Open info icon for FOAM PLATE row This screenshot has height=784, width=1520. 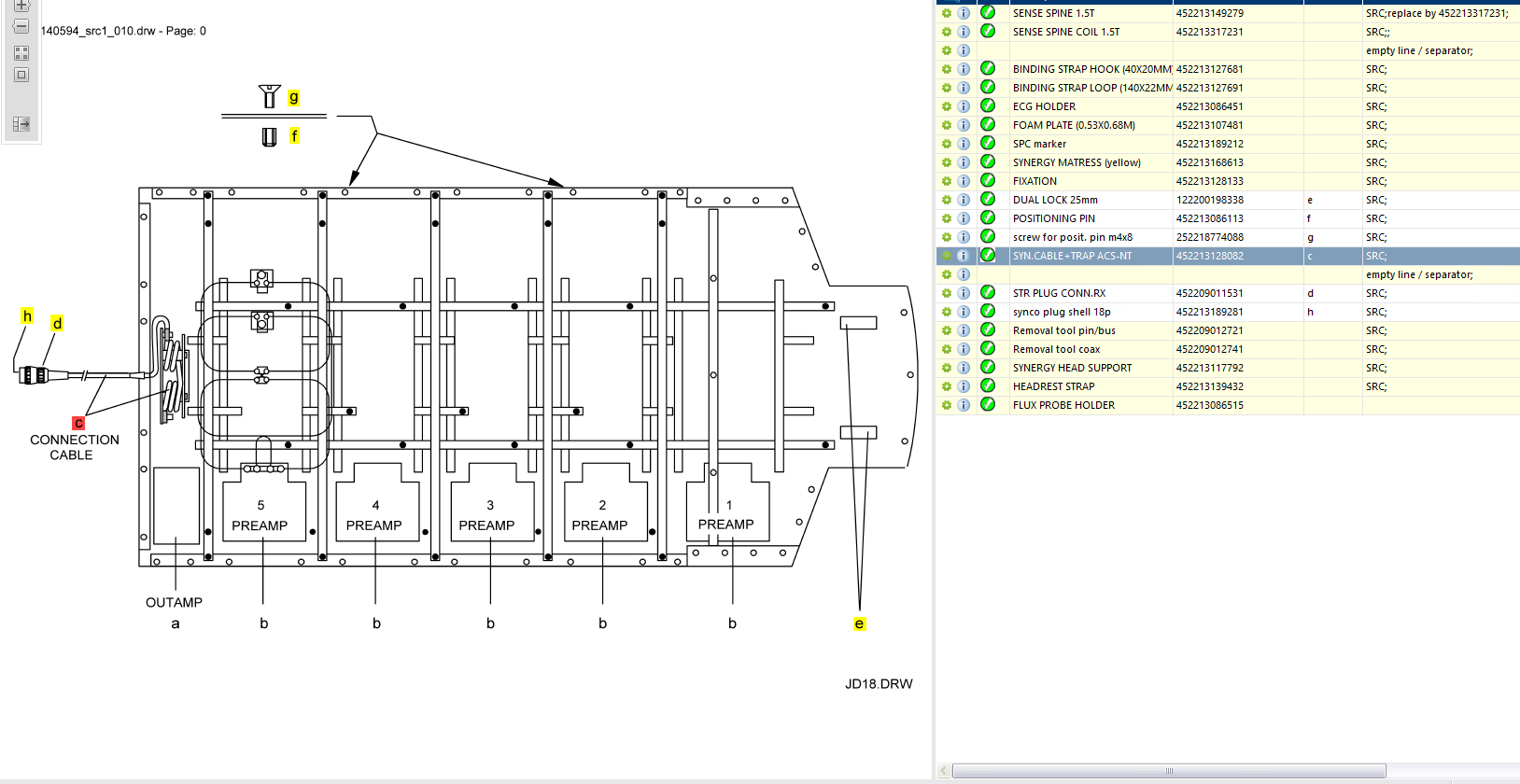click(964, 125)
